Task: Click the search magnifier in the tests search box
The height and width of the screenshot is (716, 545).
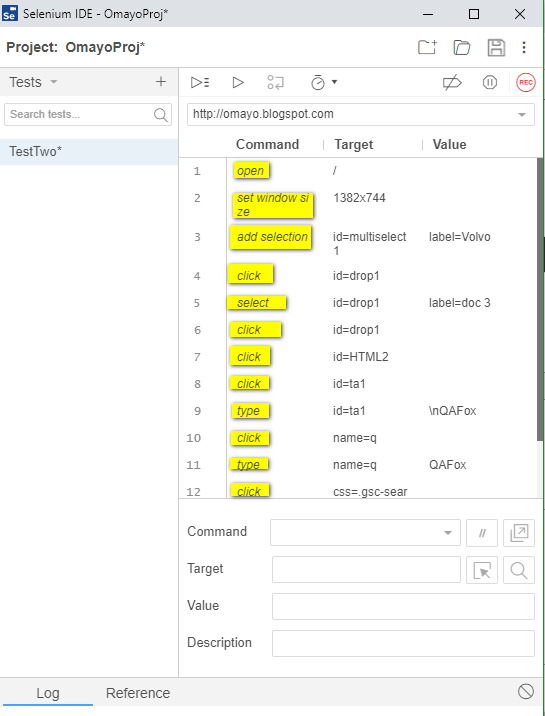Action: pos(161,115)
